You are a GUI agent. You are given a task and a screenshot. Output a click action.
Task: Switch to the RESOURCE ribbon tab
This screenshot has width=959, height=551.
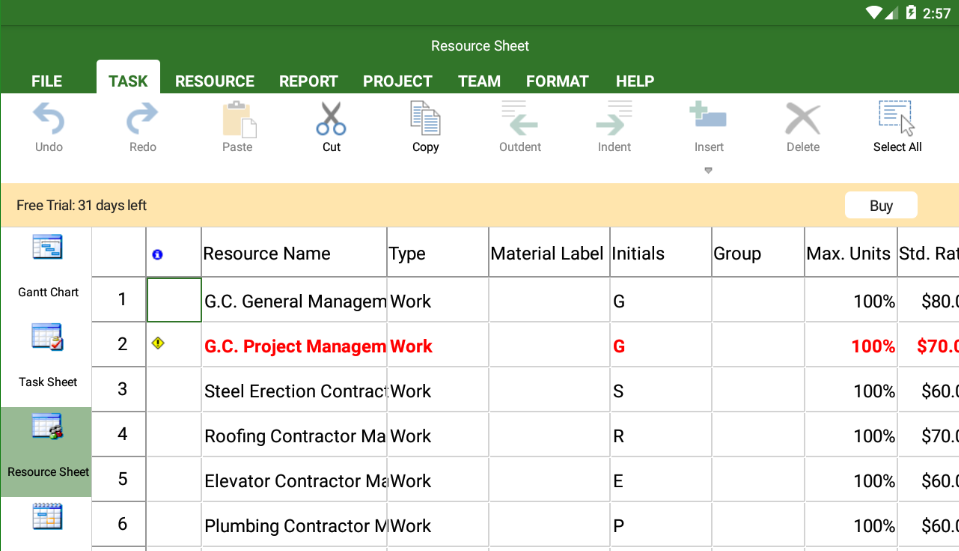pyautogui.click(x=215, y=81)
